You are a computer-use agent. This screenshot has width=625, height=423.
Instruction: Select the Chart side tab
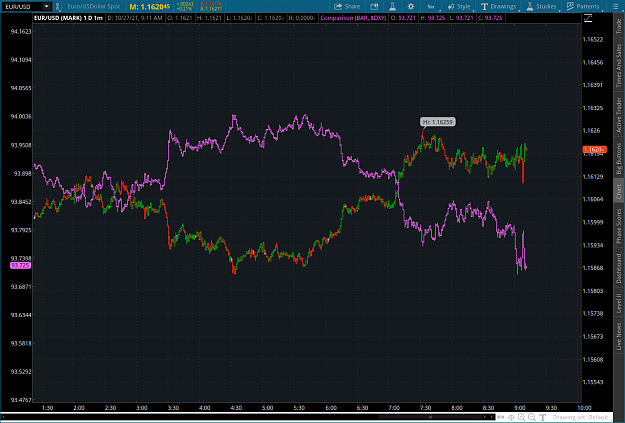point(619,192)
